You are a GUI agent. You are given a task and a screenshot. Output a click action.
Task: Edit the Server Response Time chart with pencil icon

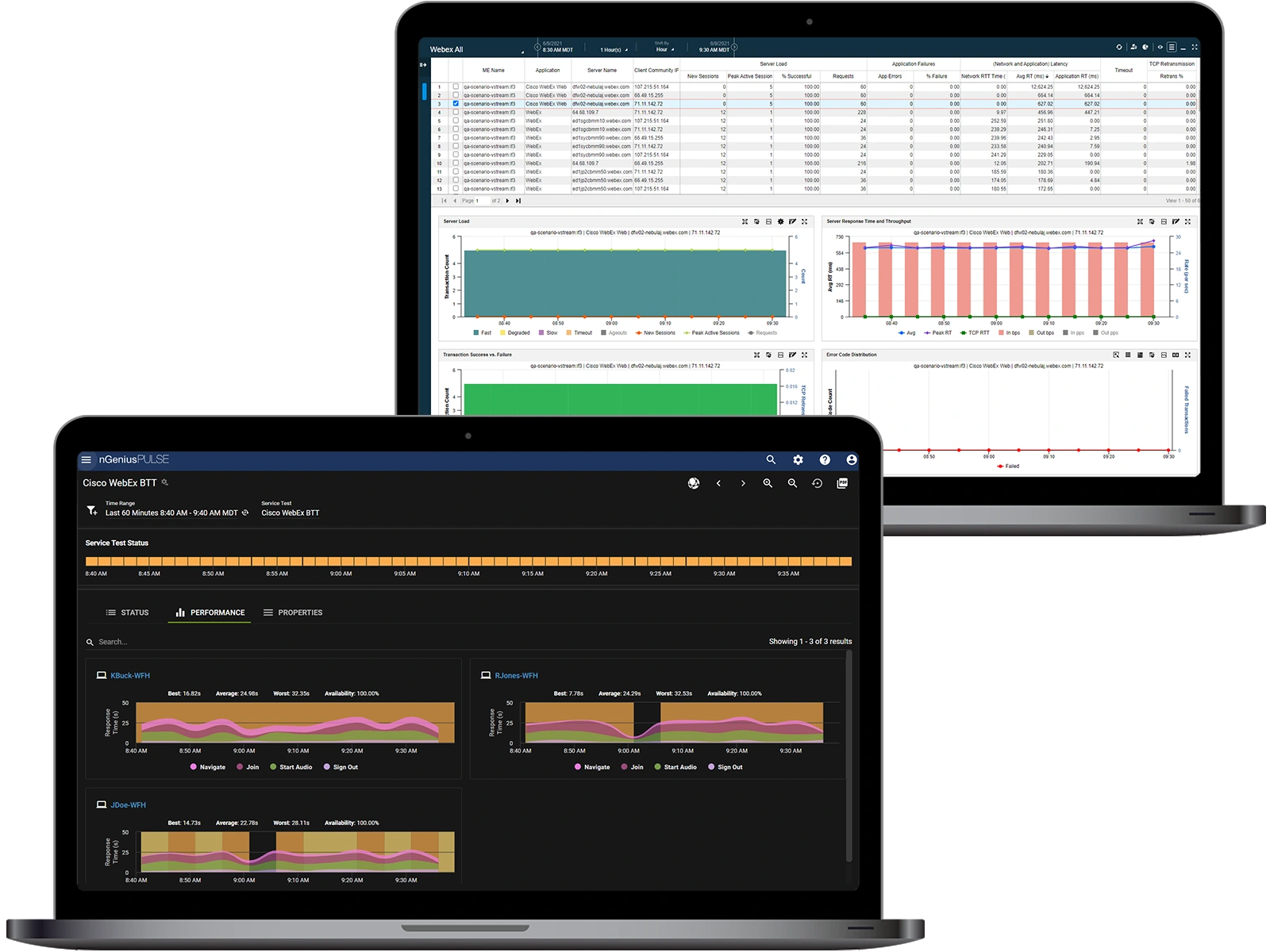1174,222
